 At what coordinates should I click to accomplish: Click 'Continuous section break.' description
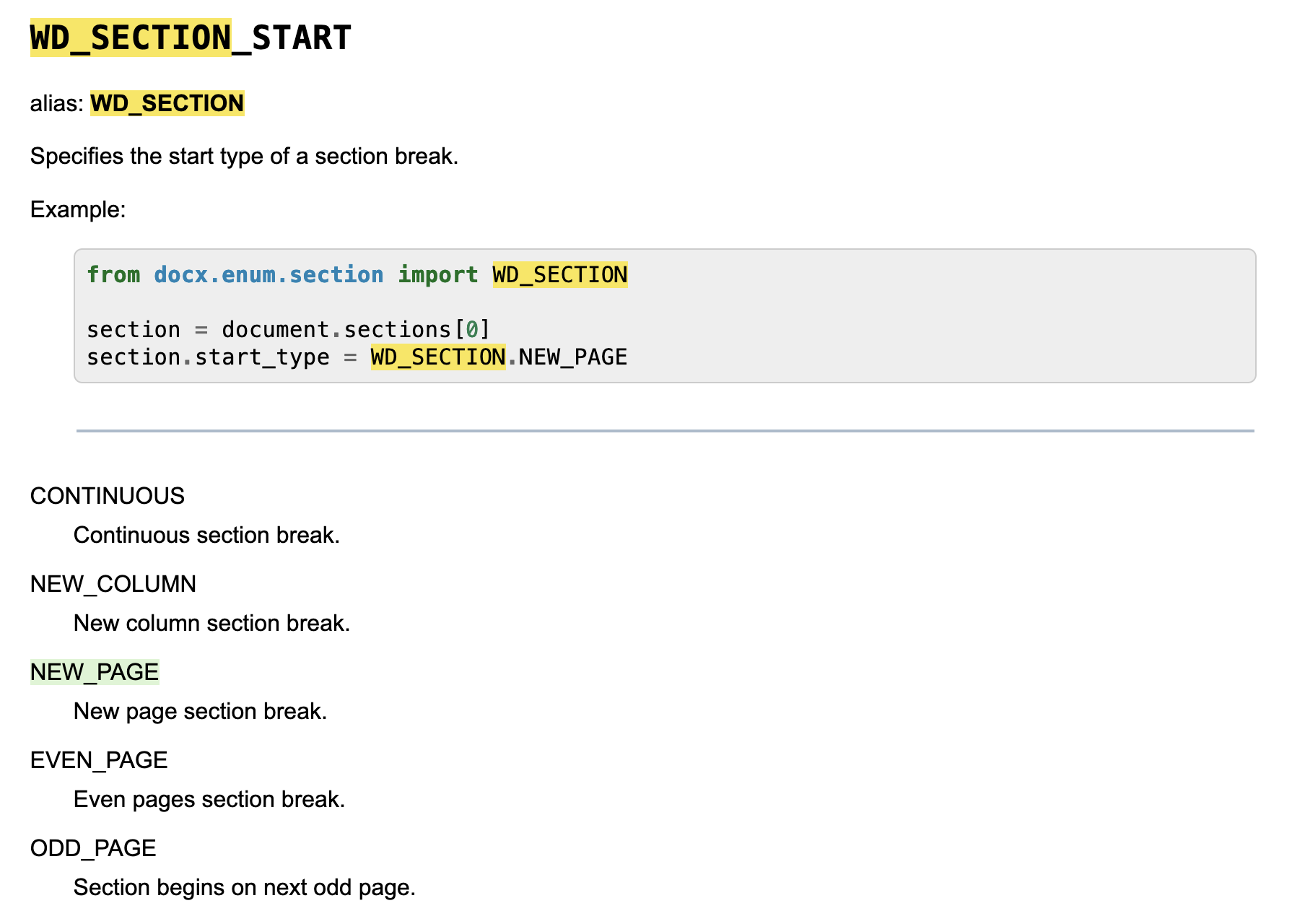click(x=206, y=535)
